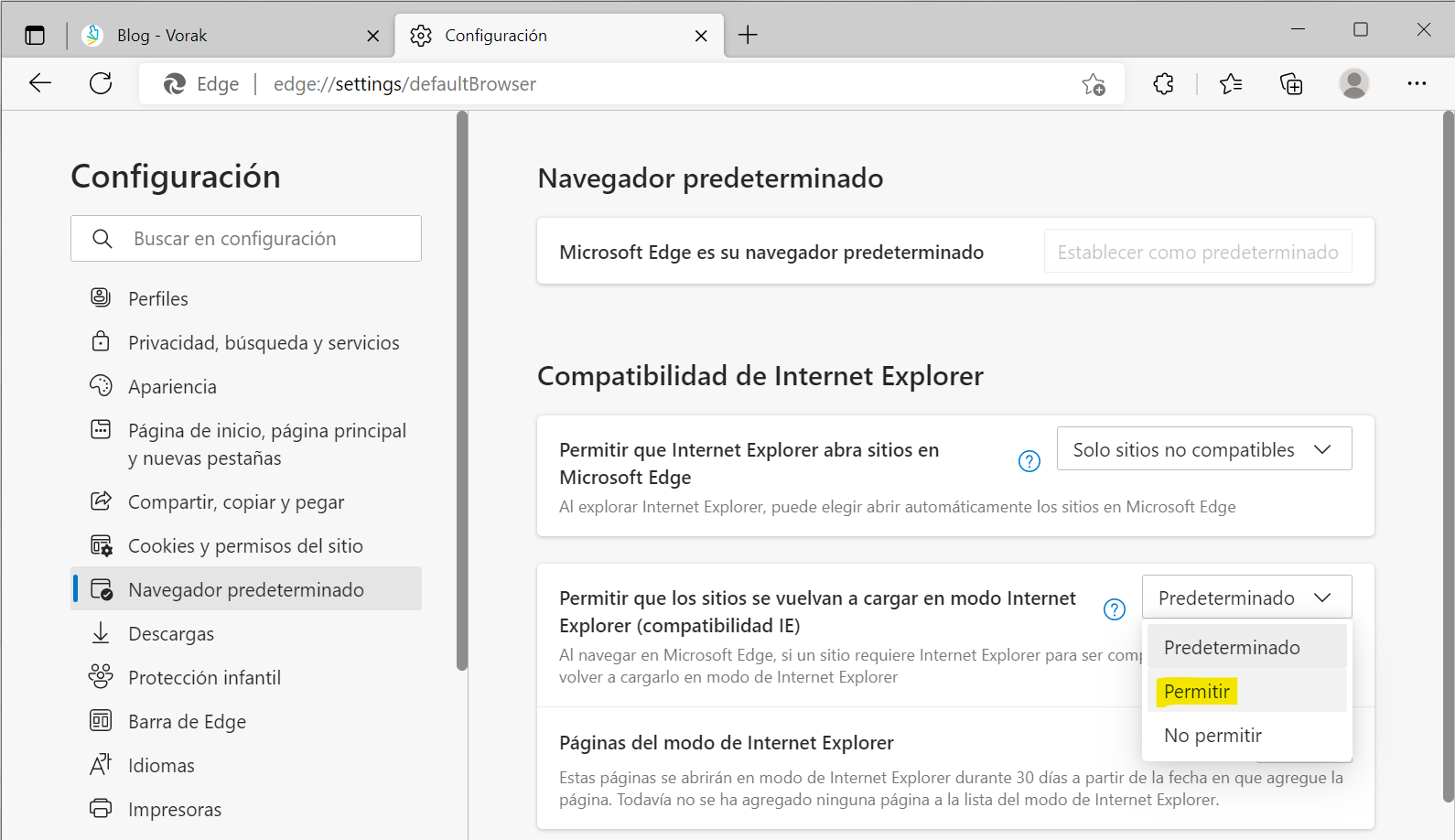Choose Permitir option in dropdown list
The width and height of the screenshot is (1455, 840).
pos(1246,691)
